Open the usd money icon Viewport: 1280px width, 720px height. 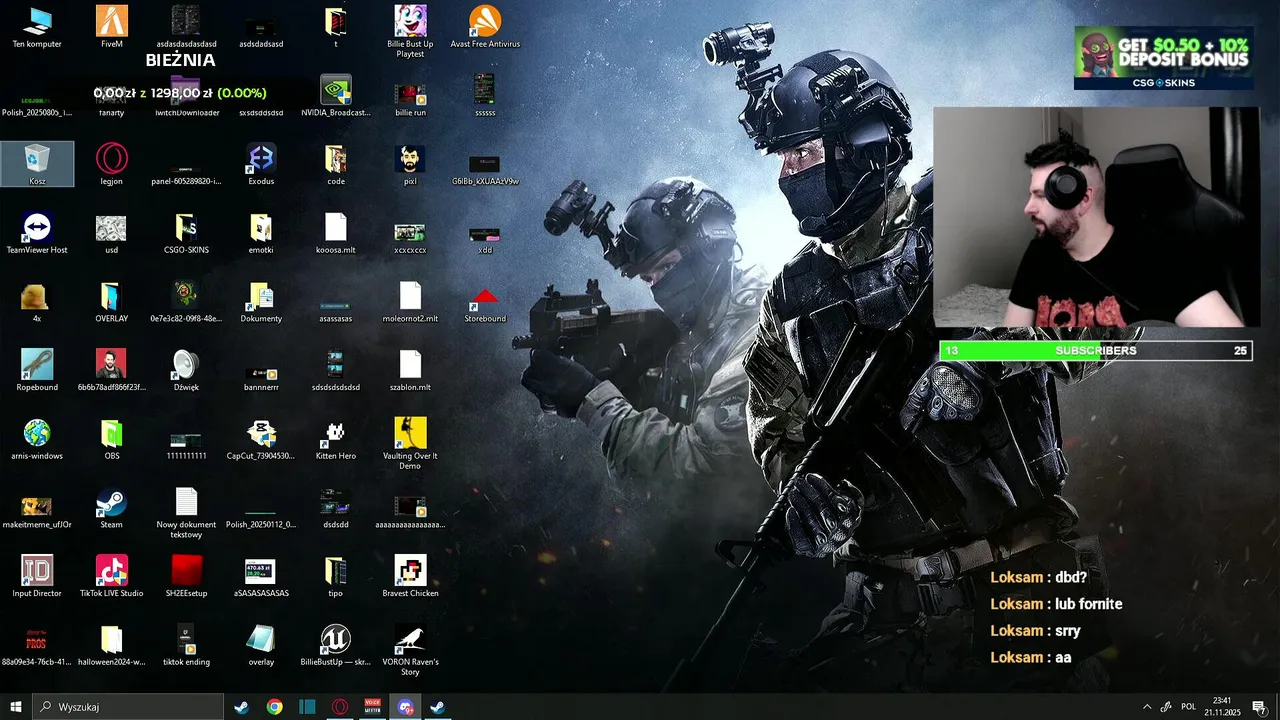point(111,233)
